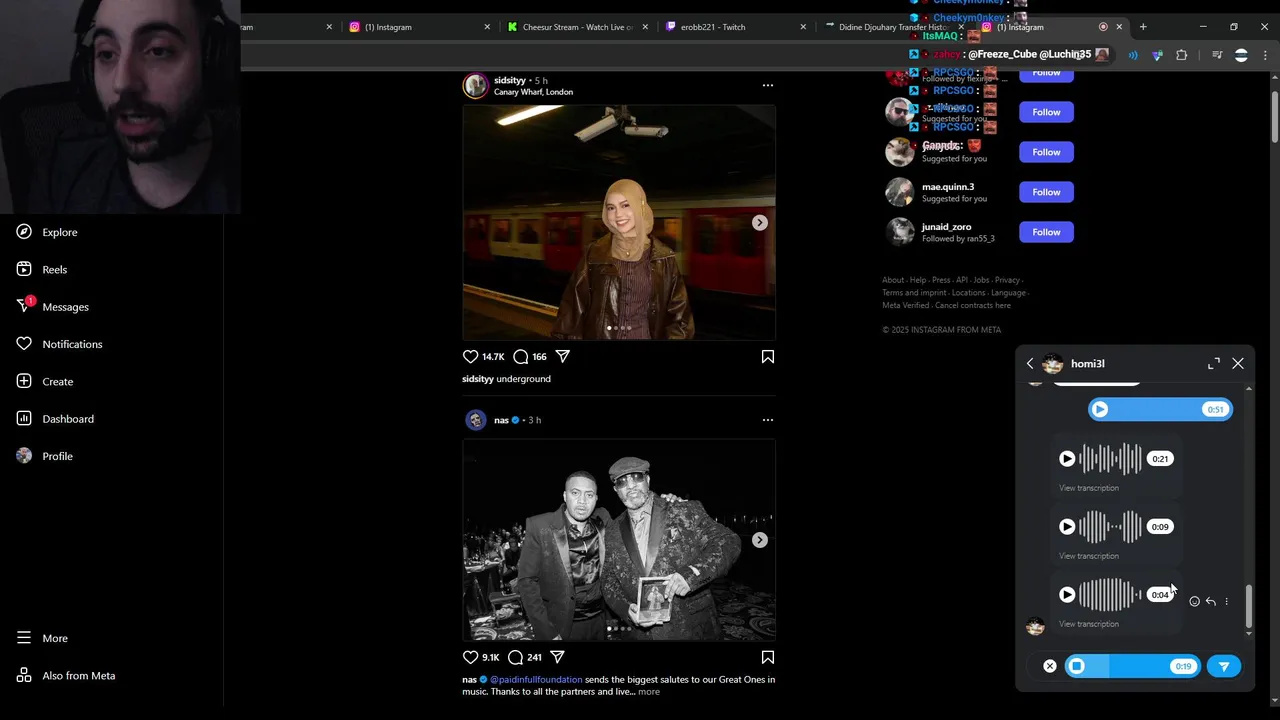The width and height of the screenshot is (1280, 720).
Task: Follow junaid_zoro
Action: coord(1046,232)
